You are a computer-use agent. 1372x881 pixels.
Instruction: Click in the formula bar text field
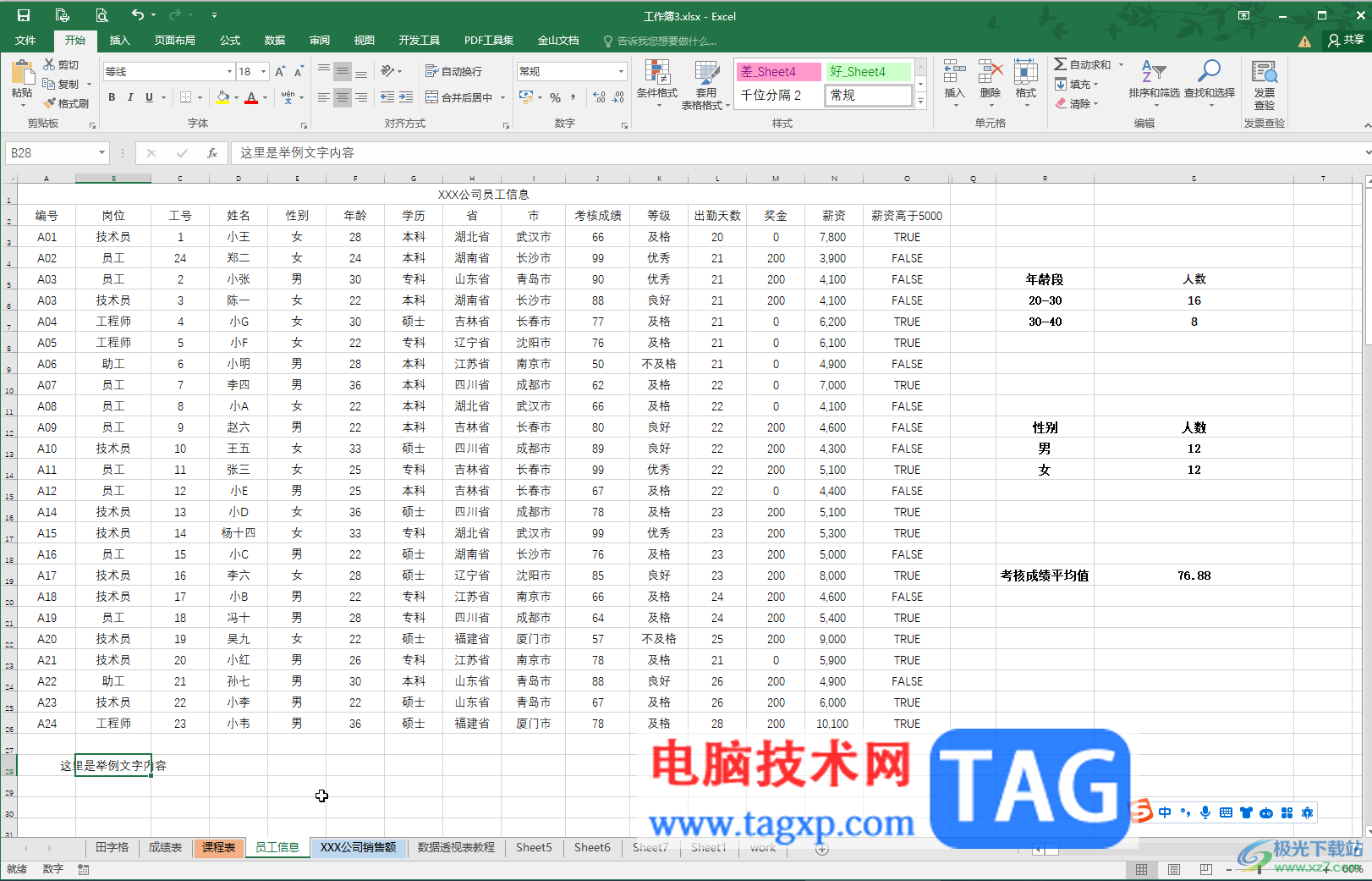(x=795, y=153)
